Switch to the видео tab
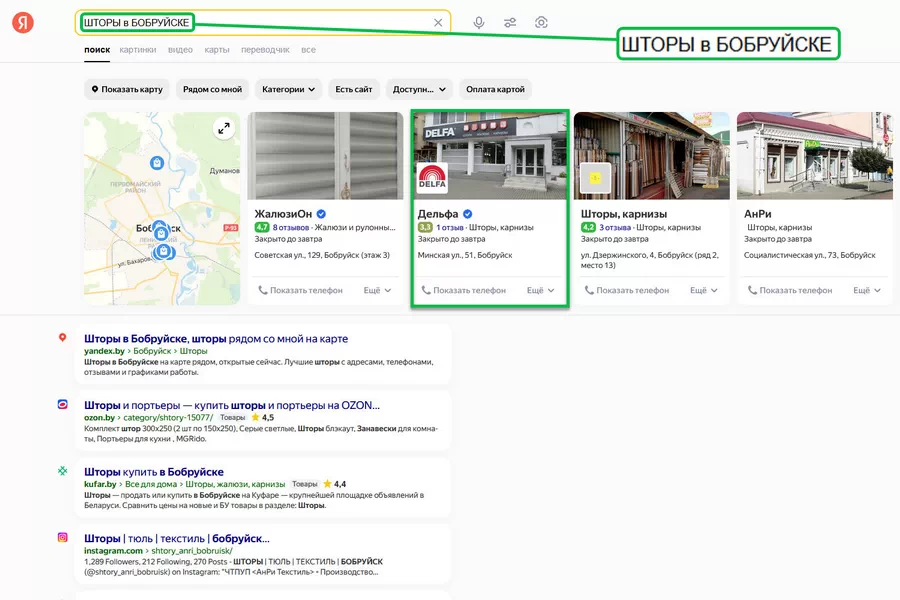This screenshot has height=600, width=900. coord(180,50)
